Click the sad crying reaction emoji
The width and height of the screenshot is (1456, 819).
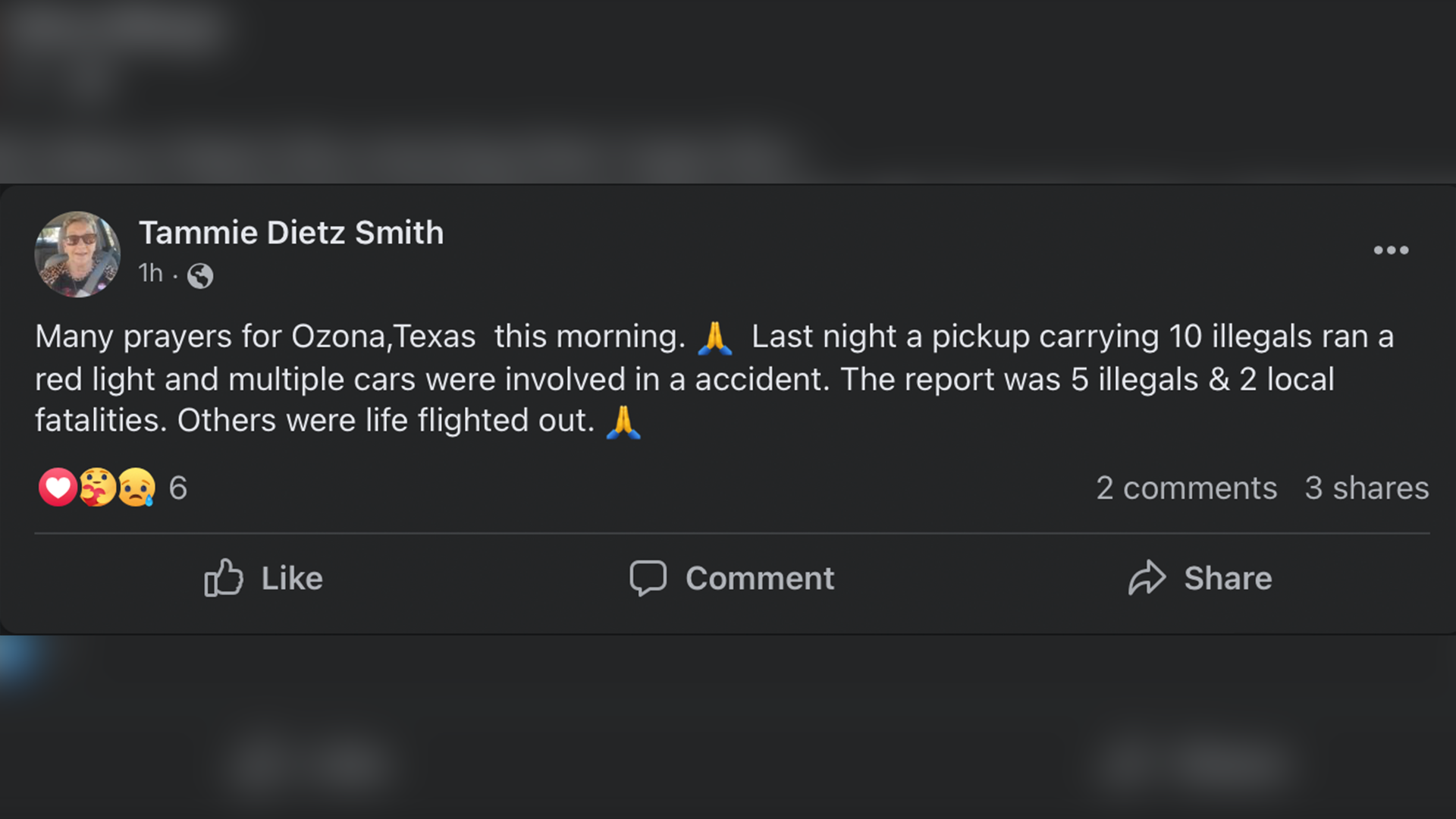[136, 487]
